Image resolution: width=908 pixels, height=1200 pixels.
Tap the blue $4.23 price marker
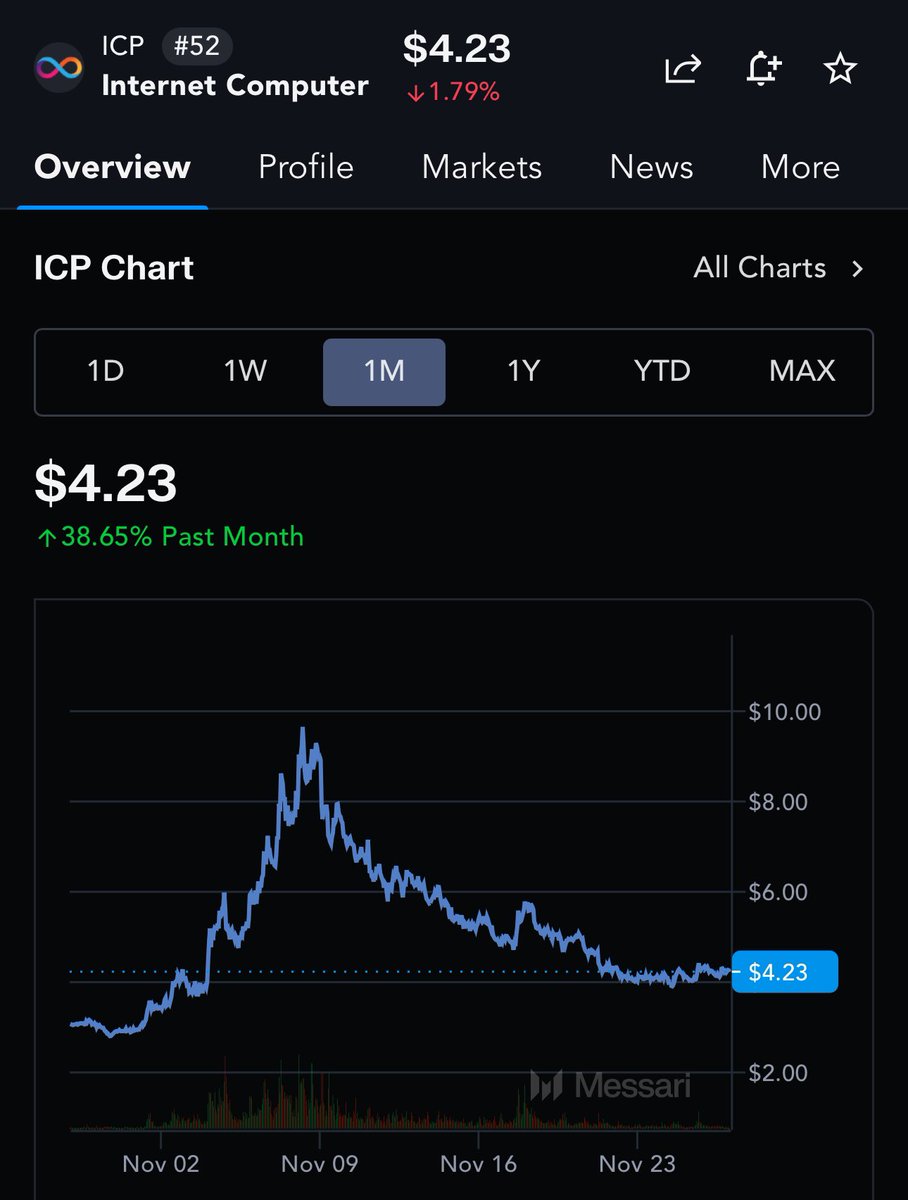(x=784, y=971)
